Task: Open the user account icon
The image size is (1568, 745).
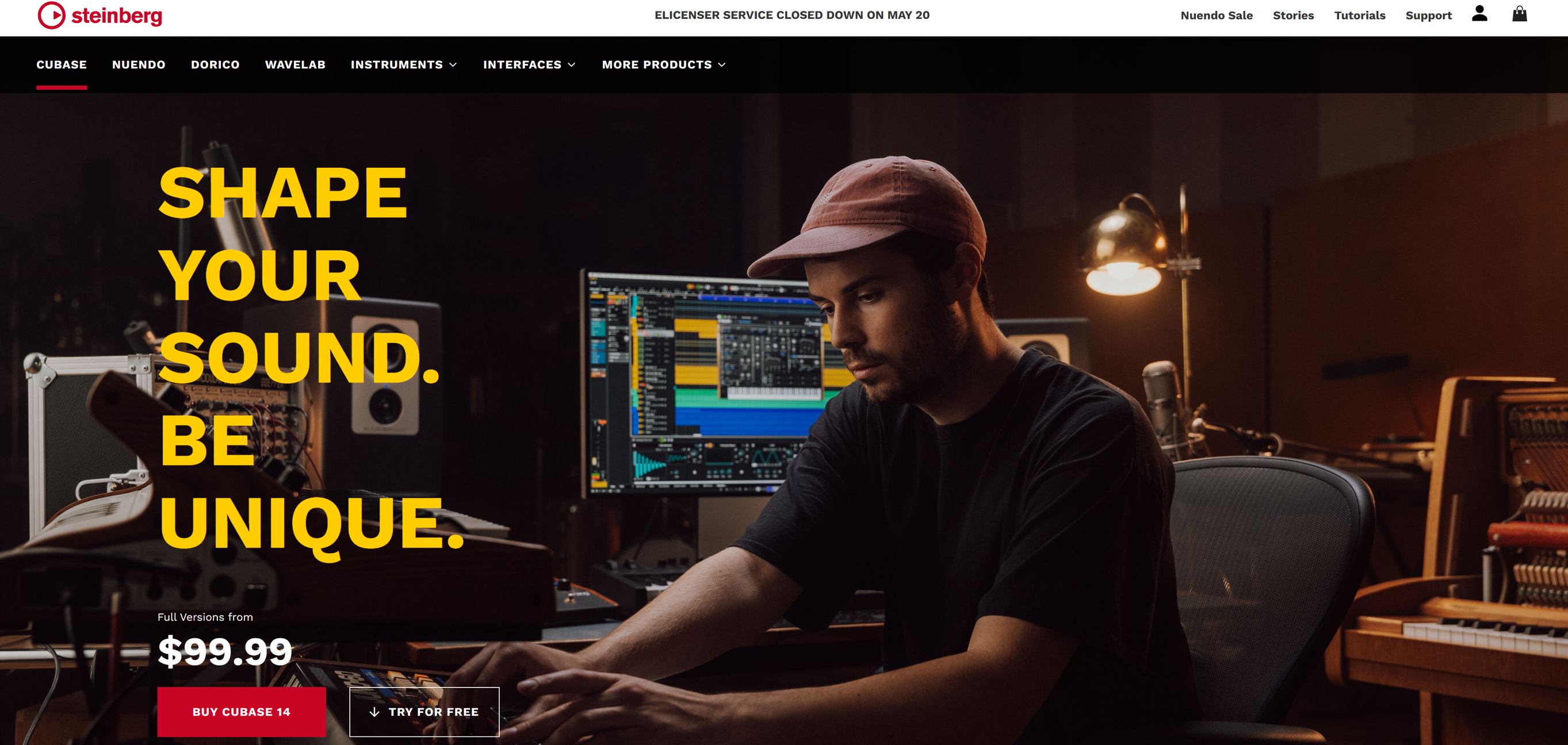Action: click(1479, 14)
